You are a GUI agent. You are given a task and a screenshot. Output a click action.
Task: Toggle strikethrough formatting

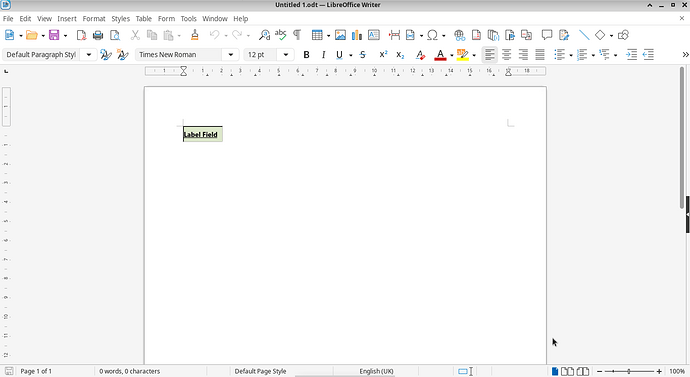pyautogui.click(x=363, y=55)
